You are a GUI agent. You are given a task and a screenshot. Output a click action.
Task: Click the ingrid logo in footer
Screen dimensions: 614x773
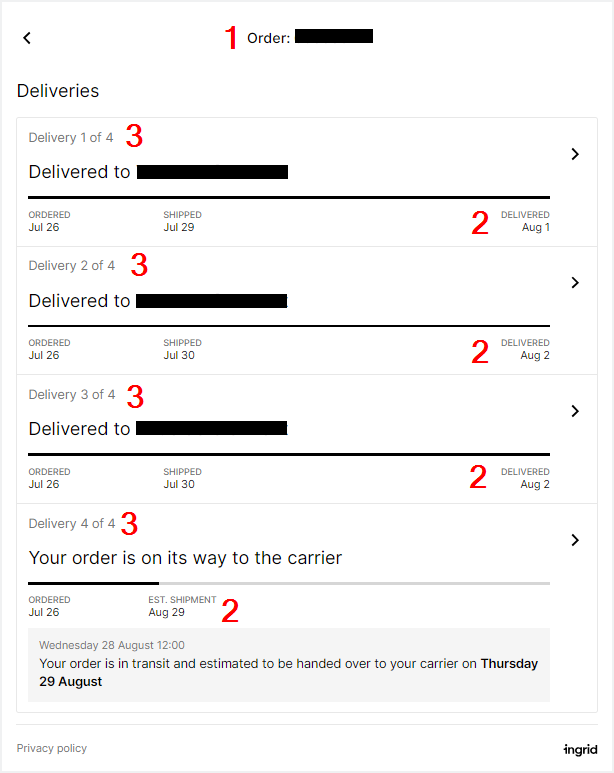coord(580,749)
